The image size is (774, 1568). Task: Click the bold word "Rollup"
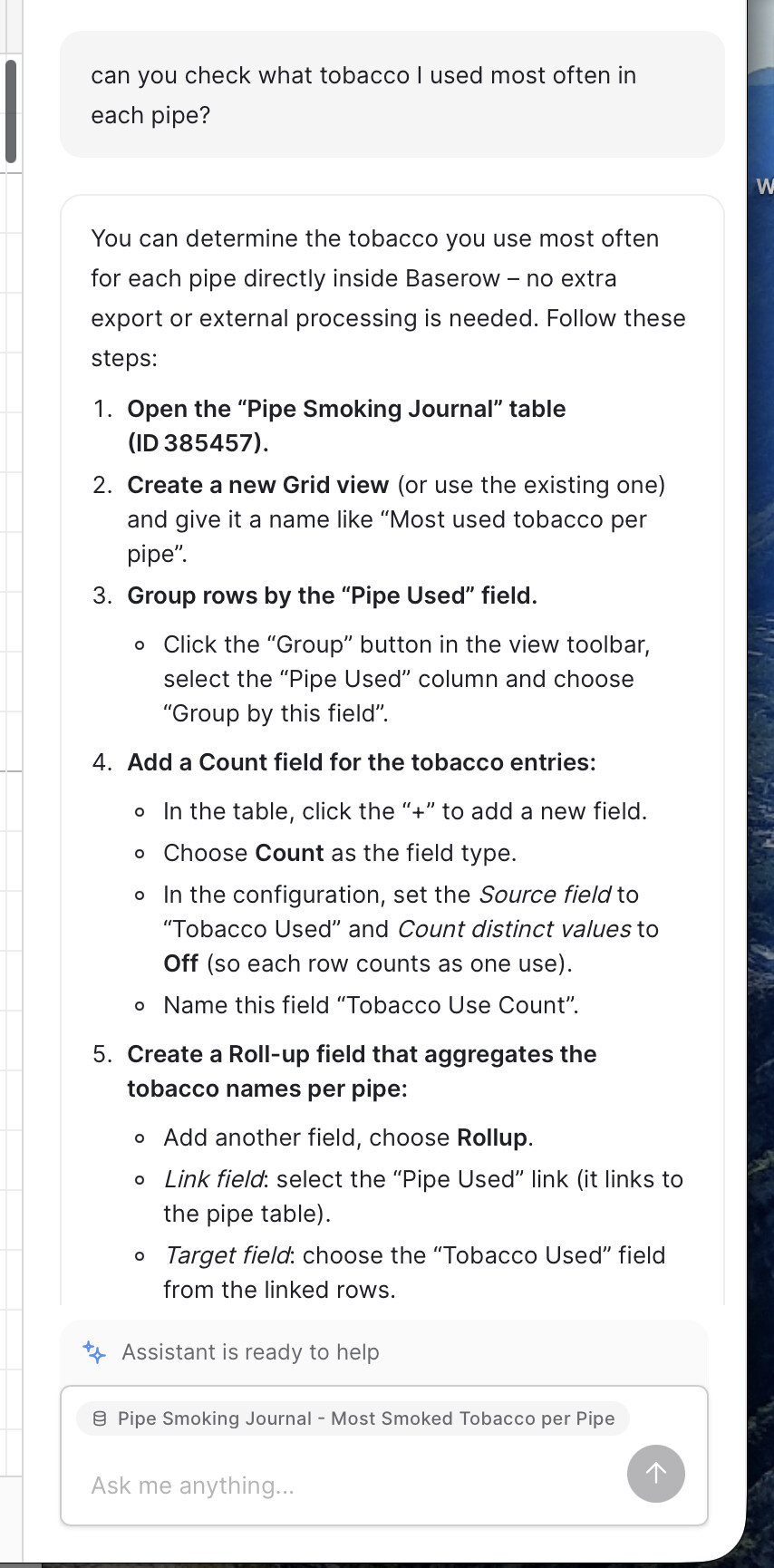point(492,1137)
